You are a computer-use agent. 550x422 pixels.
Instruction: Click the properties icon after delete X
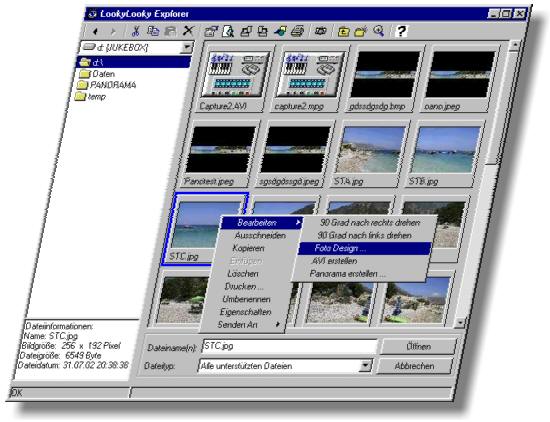(211, 32)
